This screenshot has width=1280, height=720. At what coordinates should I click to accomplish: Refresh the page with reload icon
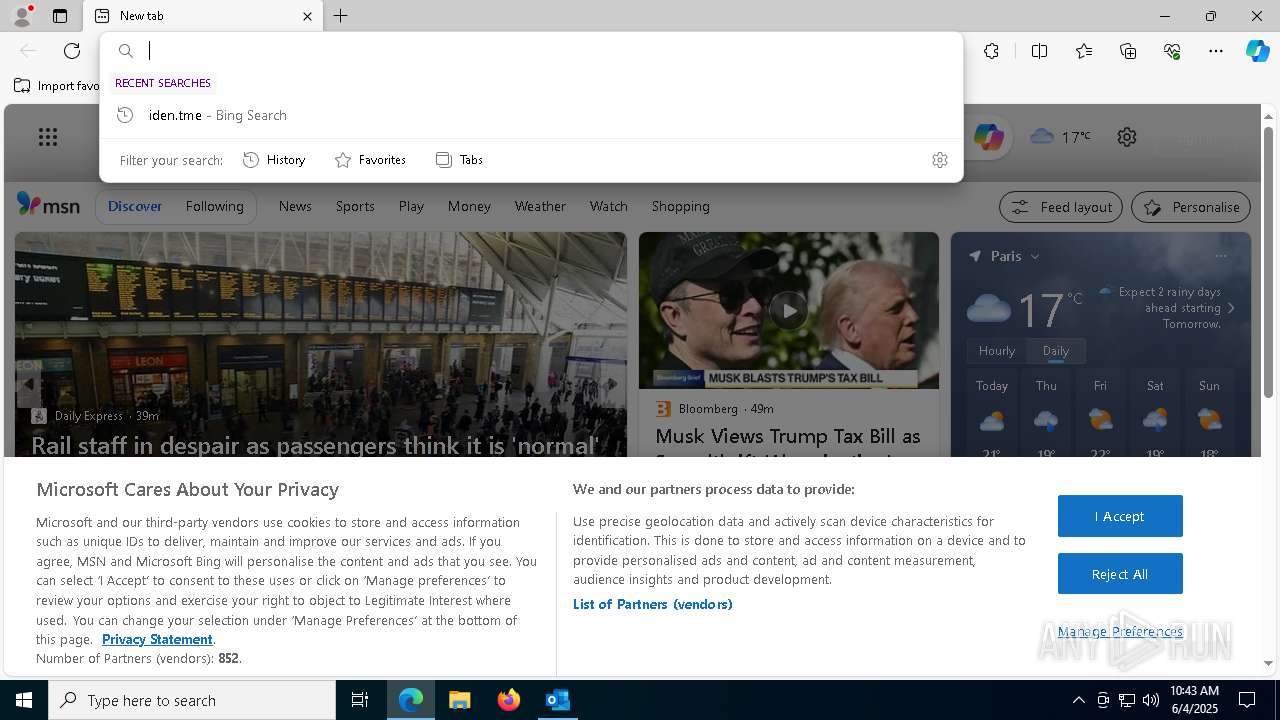point(72,51)
